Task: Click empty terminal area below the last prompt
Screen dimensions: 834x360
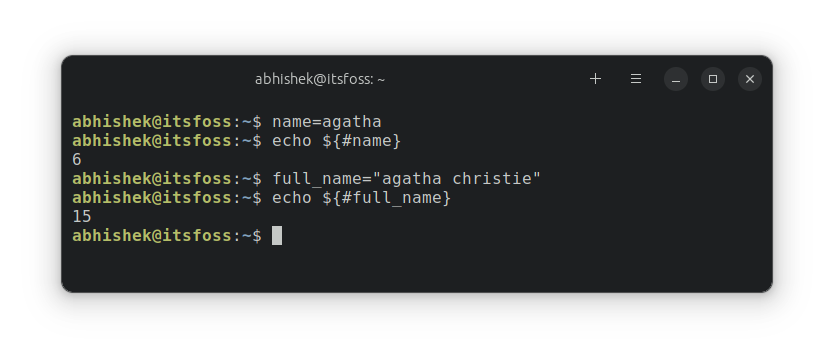Action: click(417, 269)
